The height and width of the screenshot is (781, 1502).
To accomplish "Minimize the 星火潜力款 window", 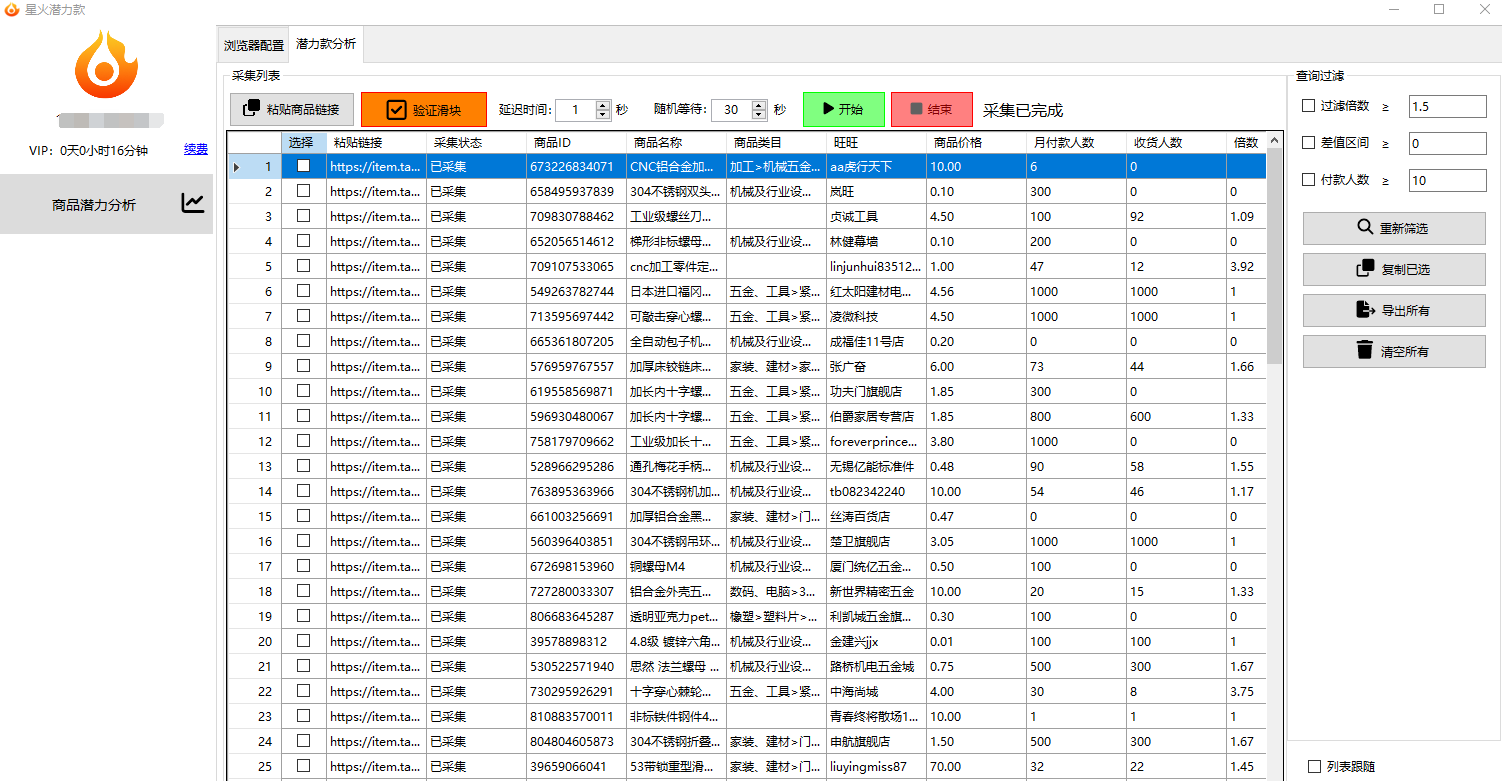I will (1392, 9).
